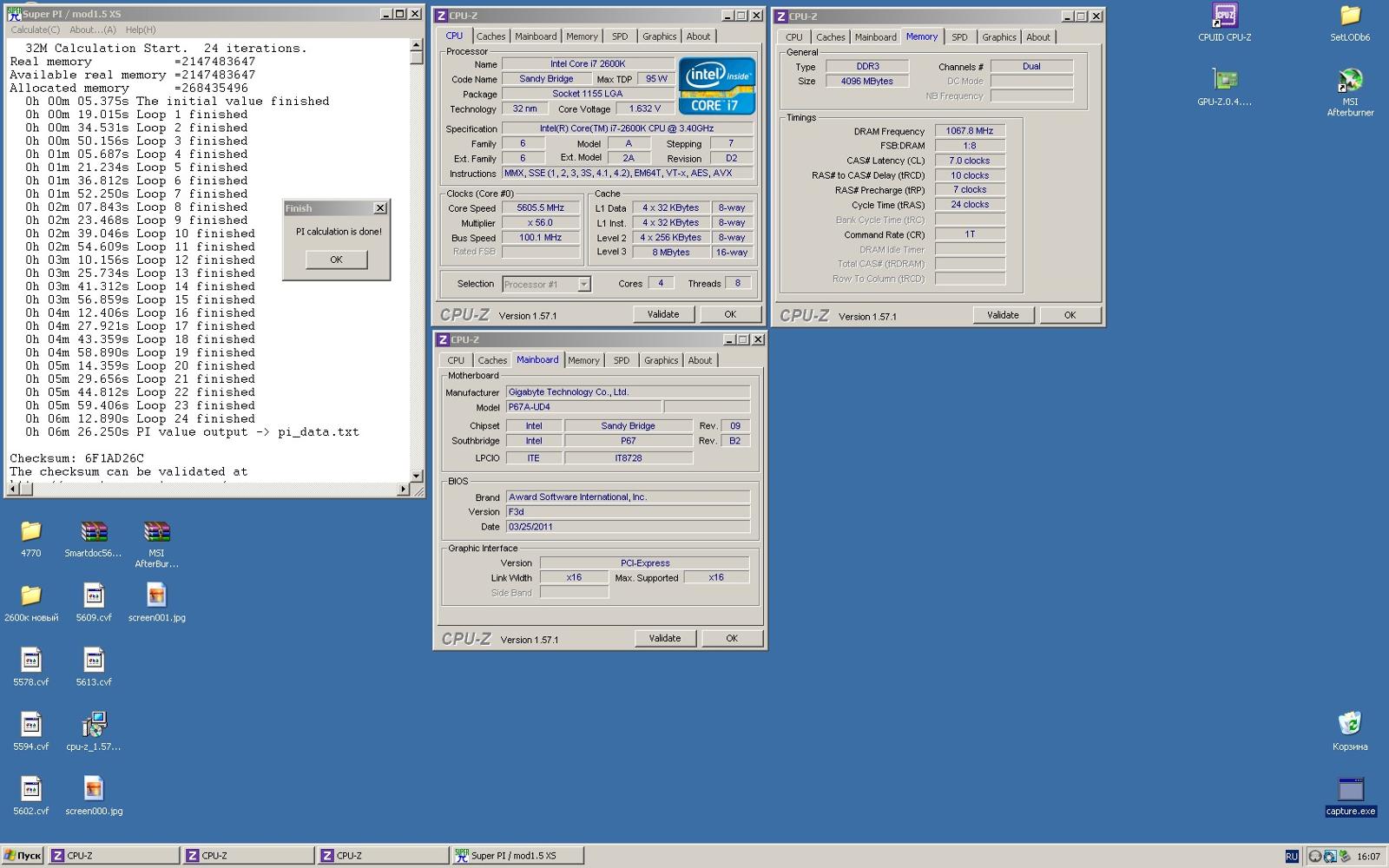Click OK in Mainboard window
1389x868 pixels.
point(732,638)
